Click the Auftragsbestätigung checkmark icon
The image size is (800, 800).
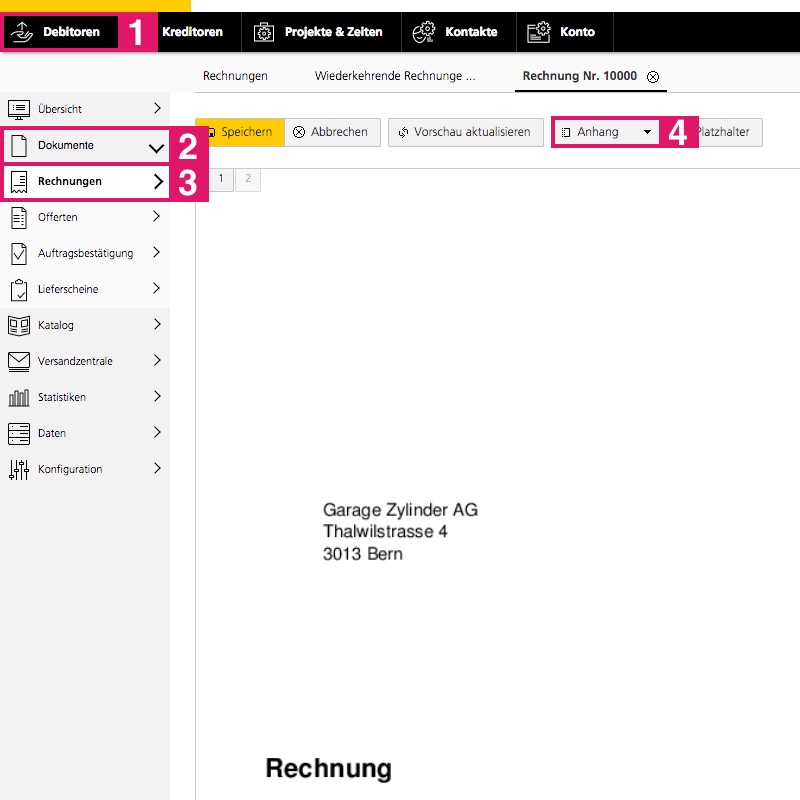click(x=18, y=253)
